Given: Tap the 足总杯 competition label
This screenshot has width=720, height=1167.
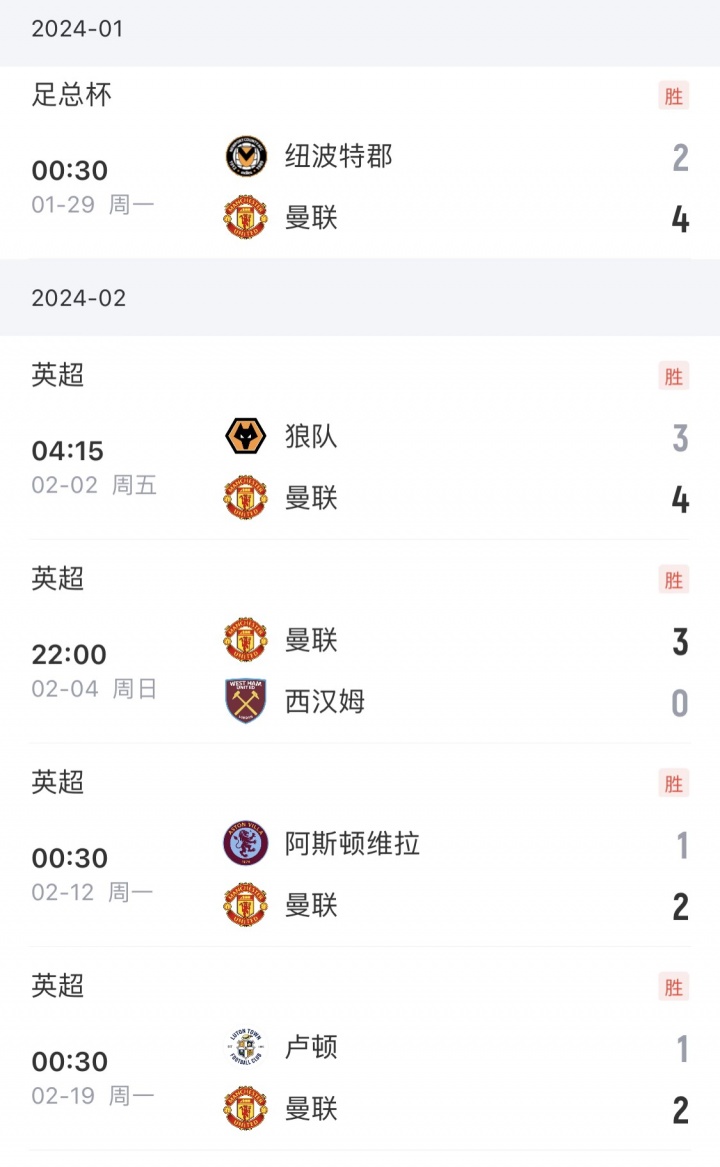Looking at the screenshot, I should click(72, 95).
